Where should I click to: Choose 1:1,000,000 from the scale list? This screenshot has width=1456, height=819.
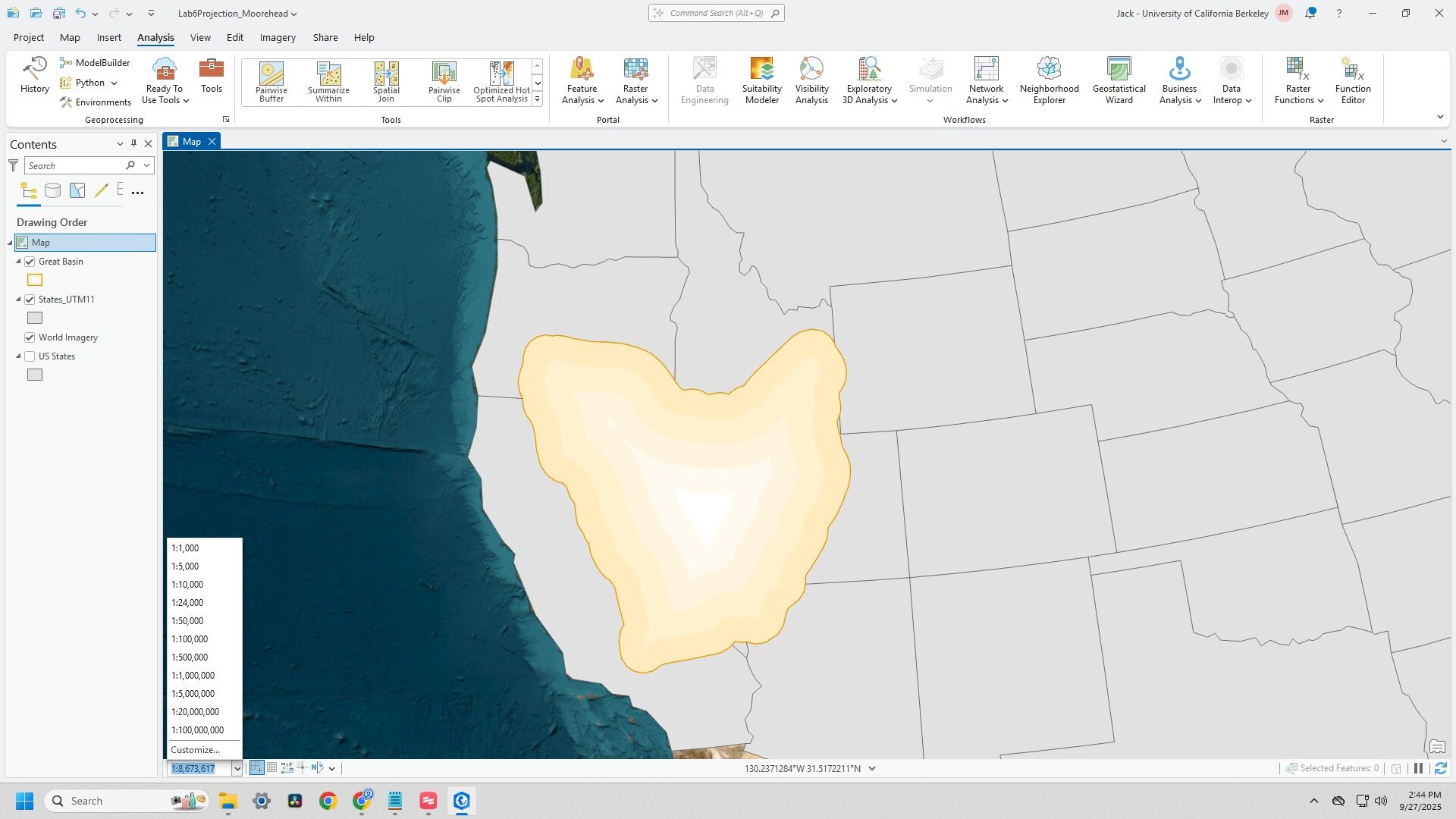click(x=193, y=676)
